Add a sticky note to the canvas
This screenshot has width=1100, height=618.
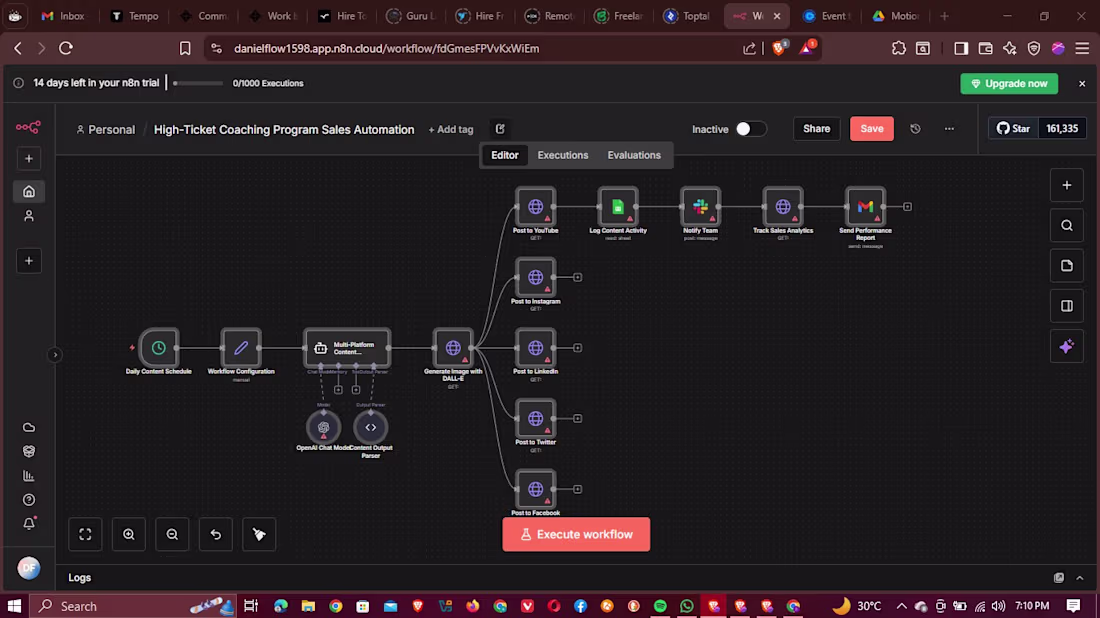click(1066, 266)
